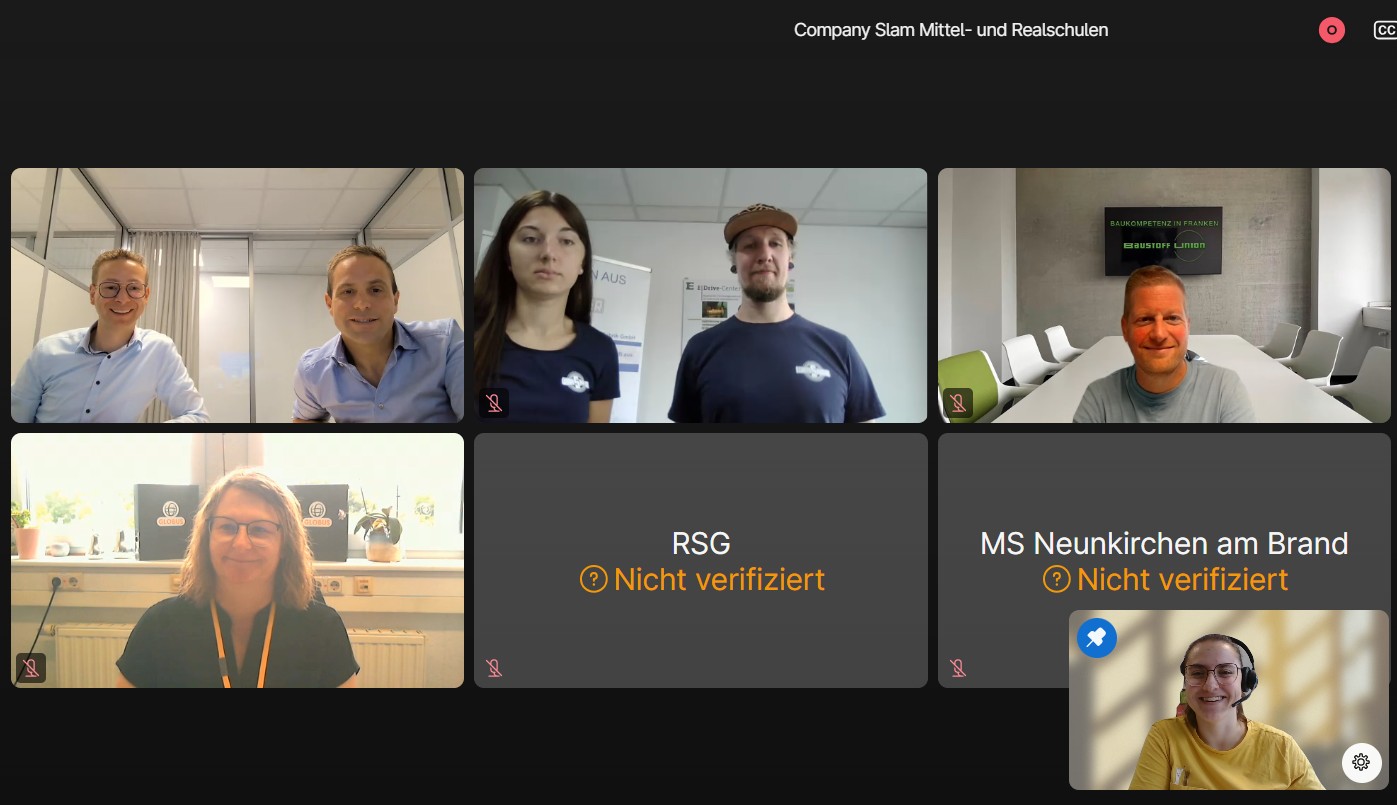Image resolution: width=1397 pixels, height=805 pixels.
Task: Click muted mic icon on orange lanyard woman's tile
Action: (30, 668)
